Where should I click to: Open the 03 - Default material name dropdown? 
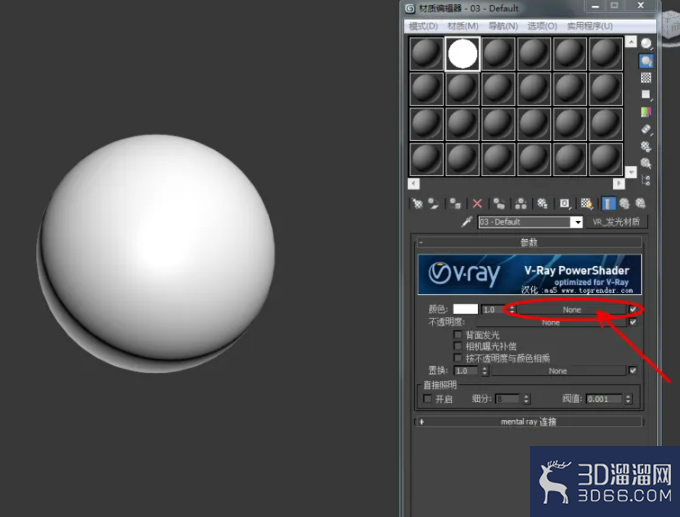tap(577, 222)
